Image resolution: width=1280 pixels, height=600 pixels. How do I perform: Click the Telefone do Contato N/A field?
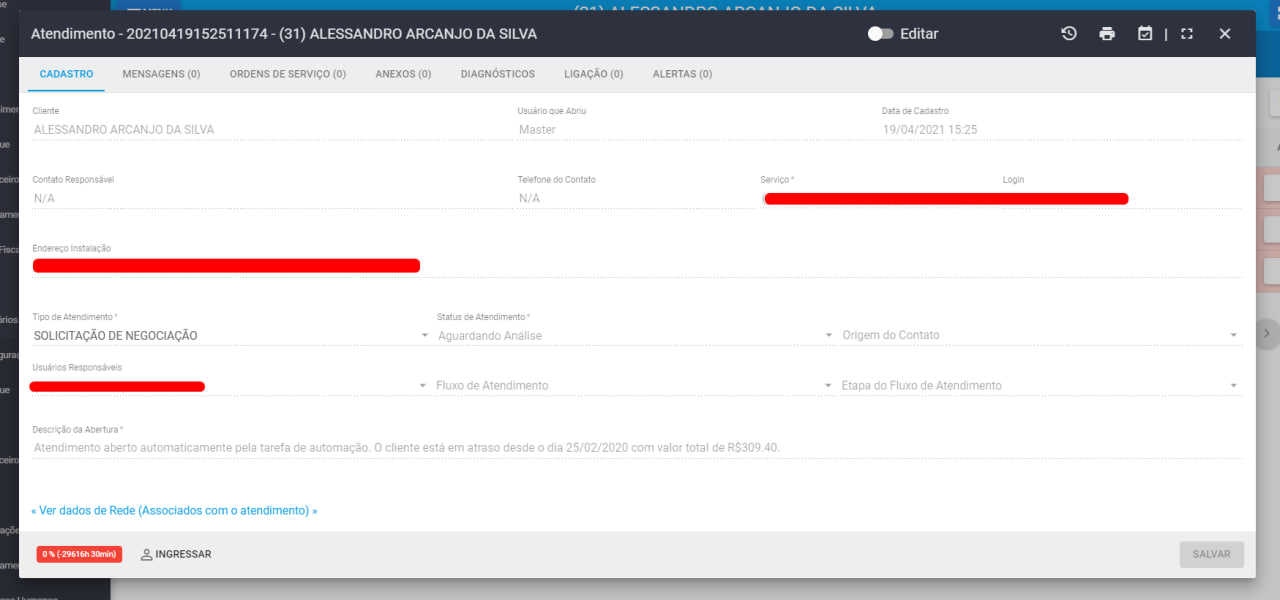(634, 198)
